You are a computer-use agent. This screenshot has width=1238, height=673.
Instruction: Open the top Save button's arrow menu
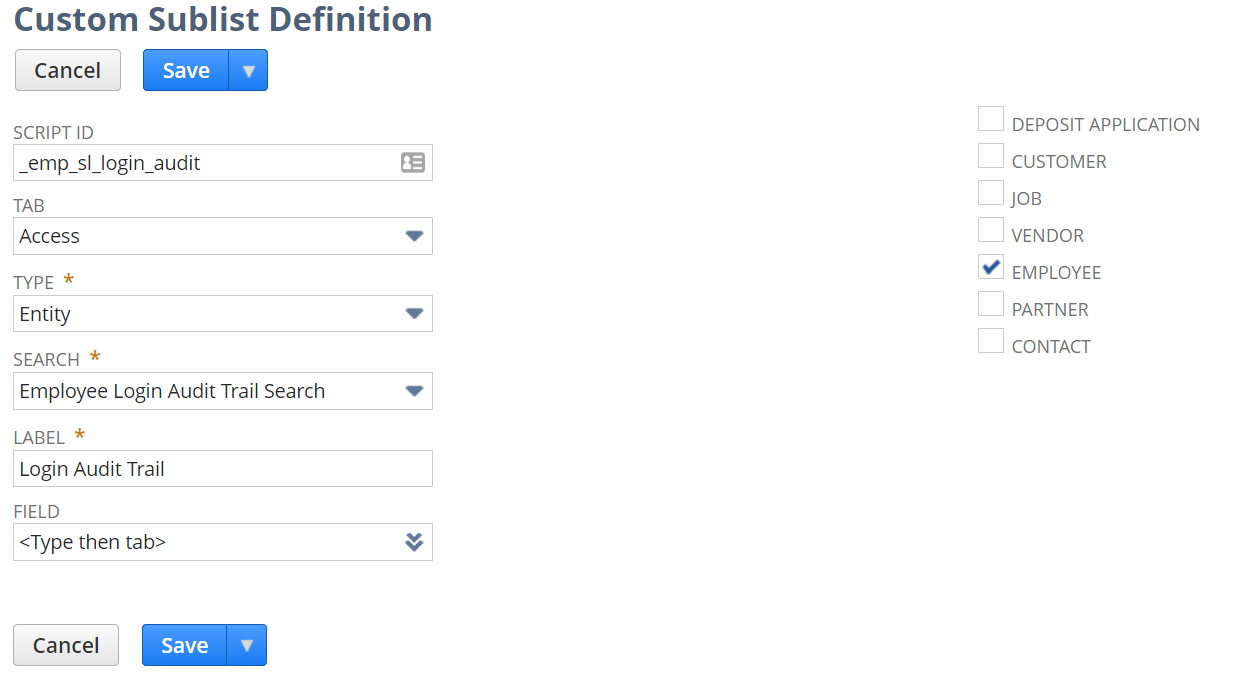pos(249,70)
